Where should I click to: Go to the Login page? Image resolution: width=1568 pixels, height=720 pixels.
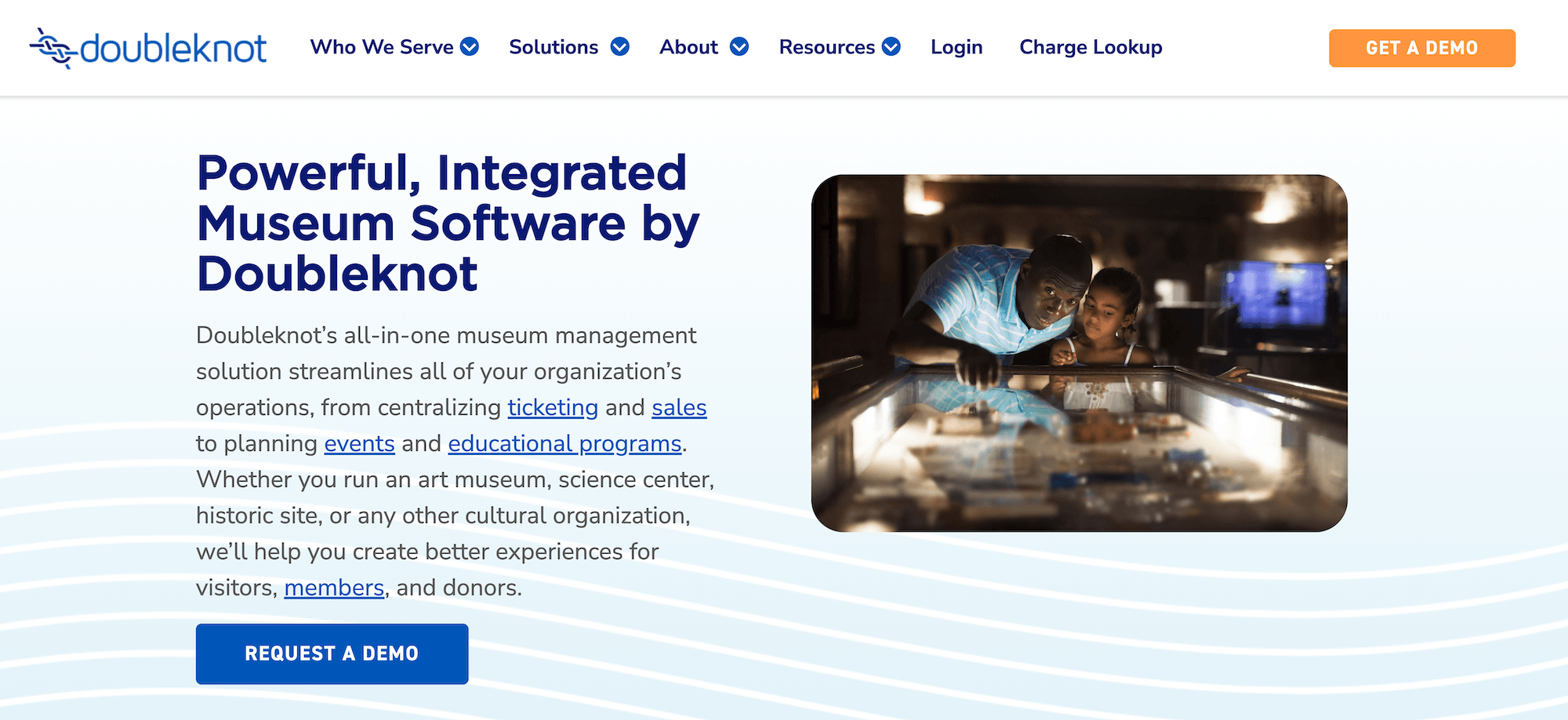(x=956, y=47)
